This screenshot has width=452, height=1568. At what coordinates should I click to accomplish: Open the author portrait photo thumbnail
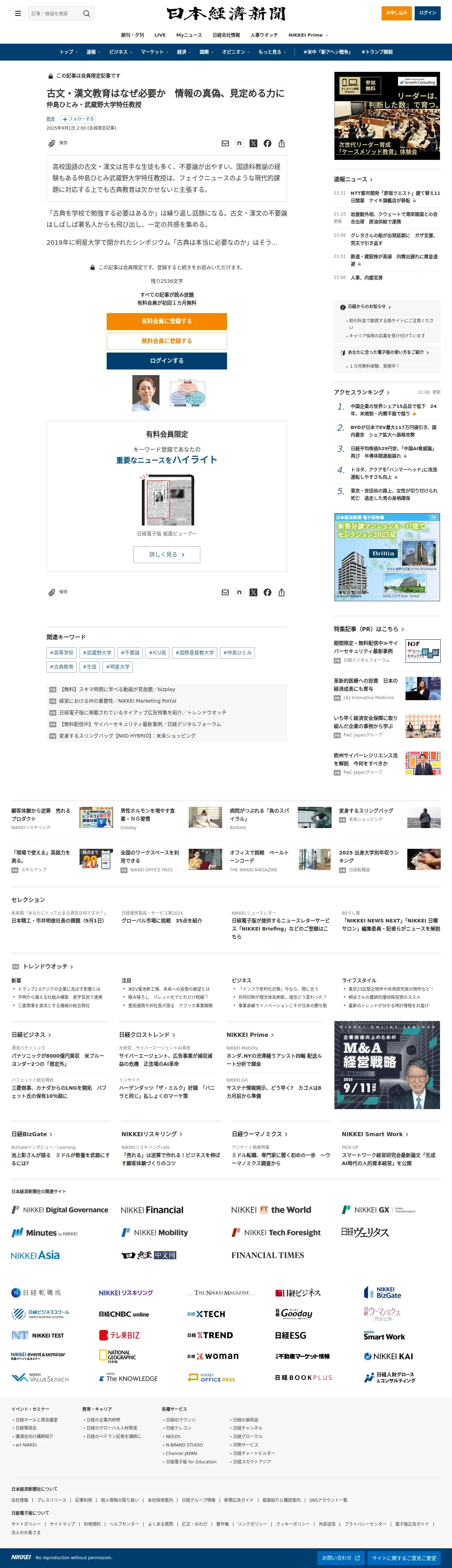(146, 393)
